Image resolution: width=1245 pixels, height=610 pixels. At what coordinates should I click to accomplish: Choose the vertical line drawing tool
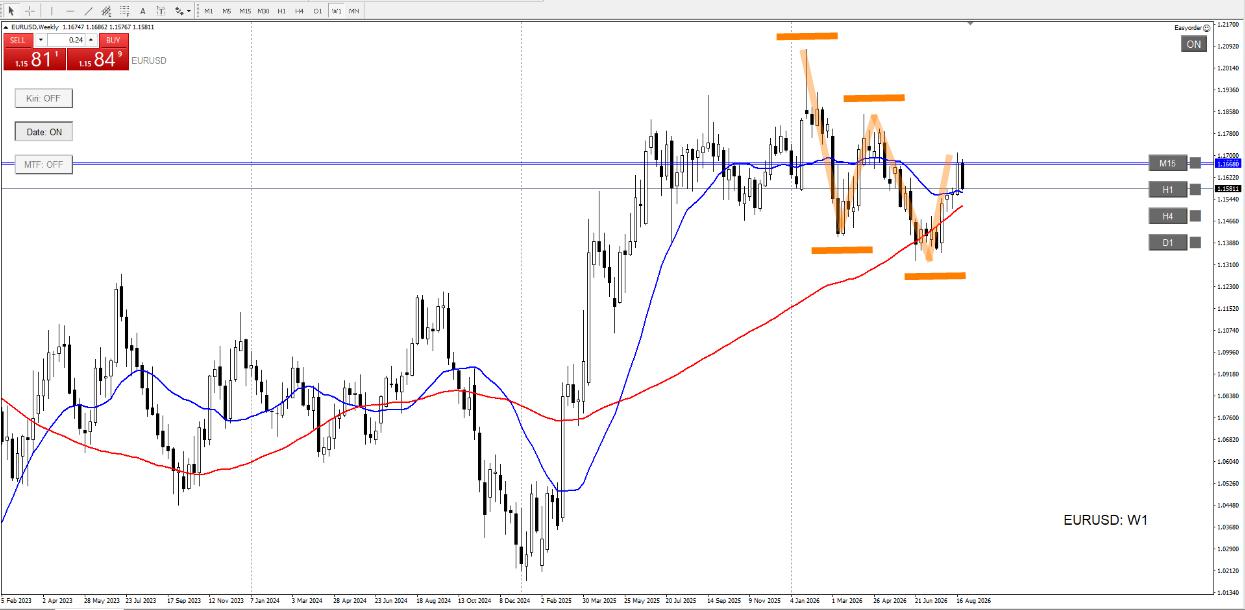point(52,11)
